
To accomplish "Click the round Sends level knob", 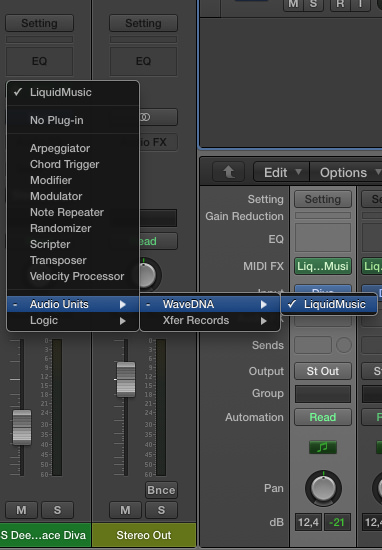I will [x=344, y=345].
